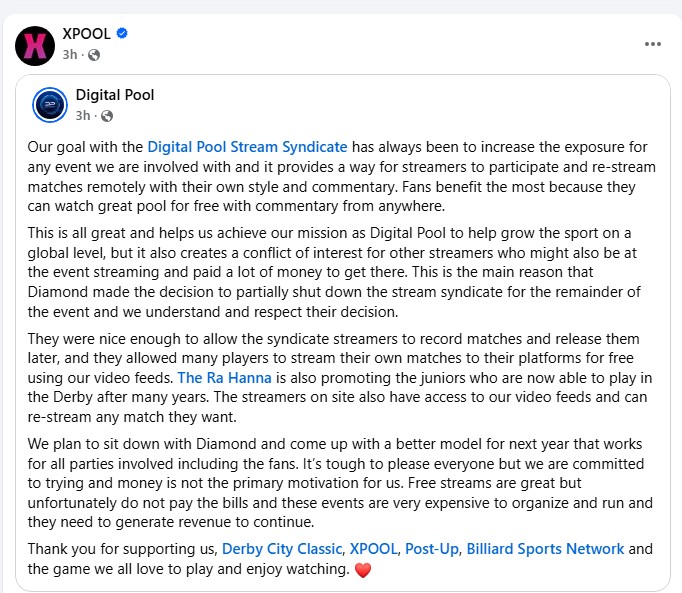Viewport: 682px width, 593px height.
Task: Follow the Digital Pool Stream Syndicate link
Action: click(x=247, y=147)
